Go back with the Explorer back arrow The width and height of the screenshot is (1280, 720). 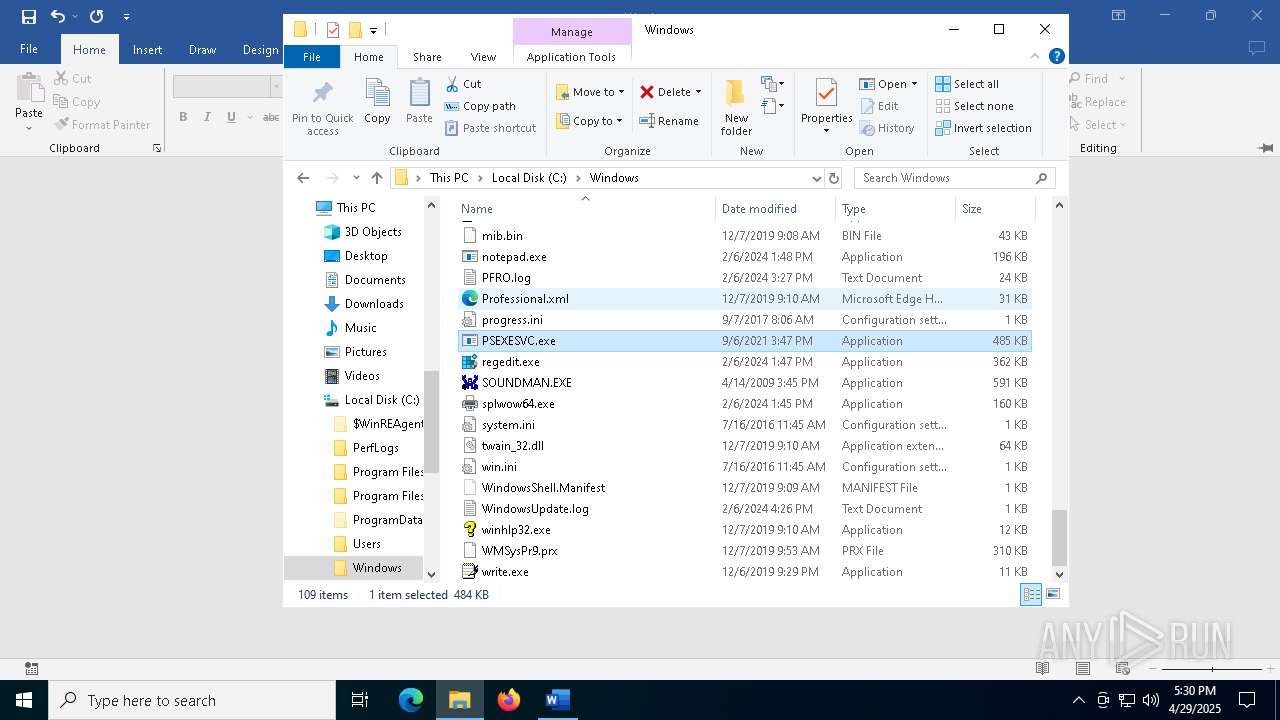(303, 178)
